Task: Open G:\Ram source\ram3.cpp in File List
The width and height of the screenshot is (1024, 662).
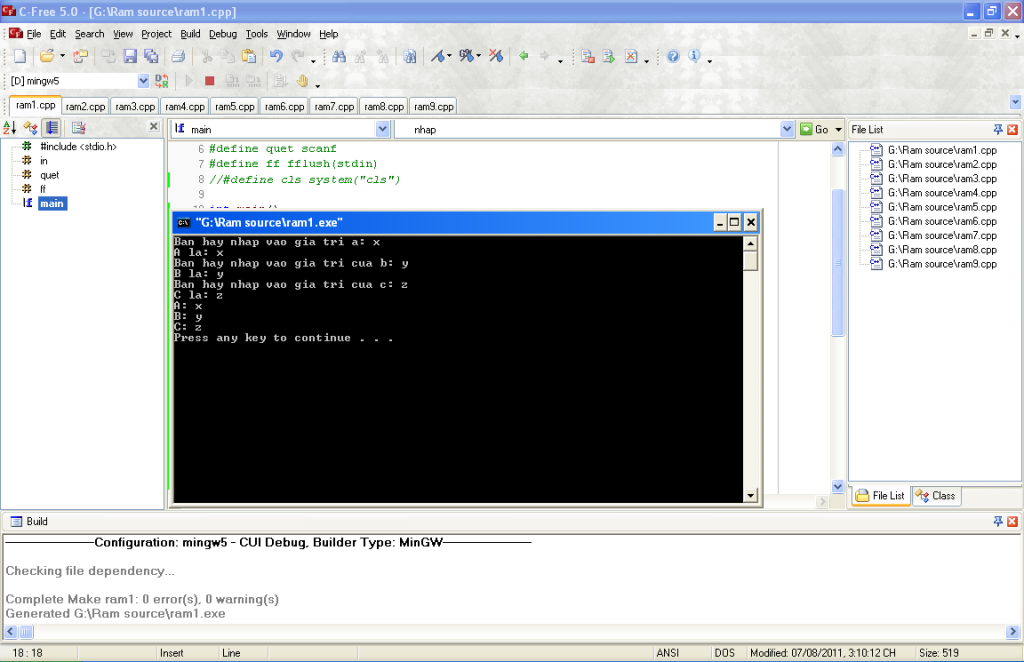Action: tap(941, 179)
